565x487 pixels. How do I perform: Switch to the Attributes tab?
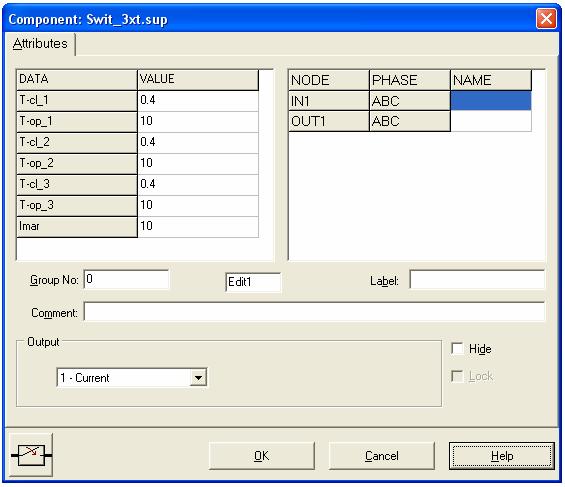40,44
